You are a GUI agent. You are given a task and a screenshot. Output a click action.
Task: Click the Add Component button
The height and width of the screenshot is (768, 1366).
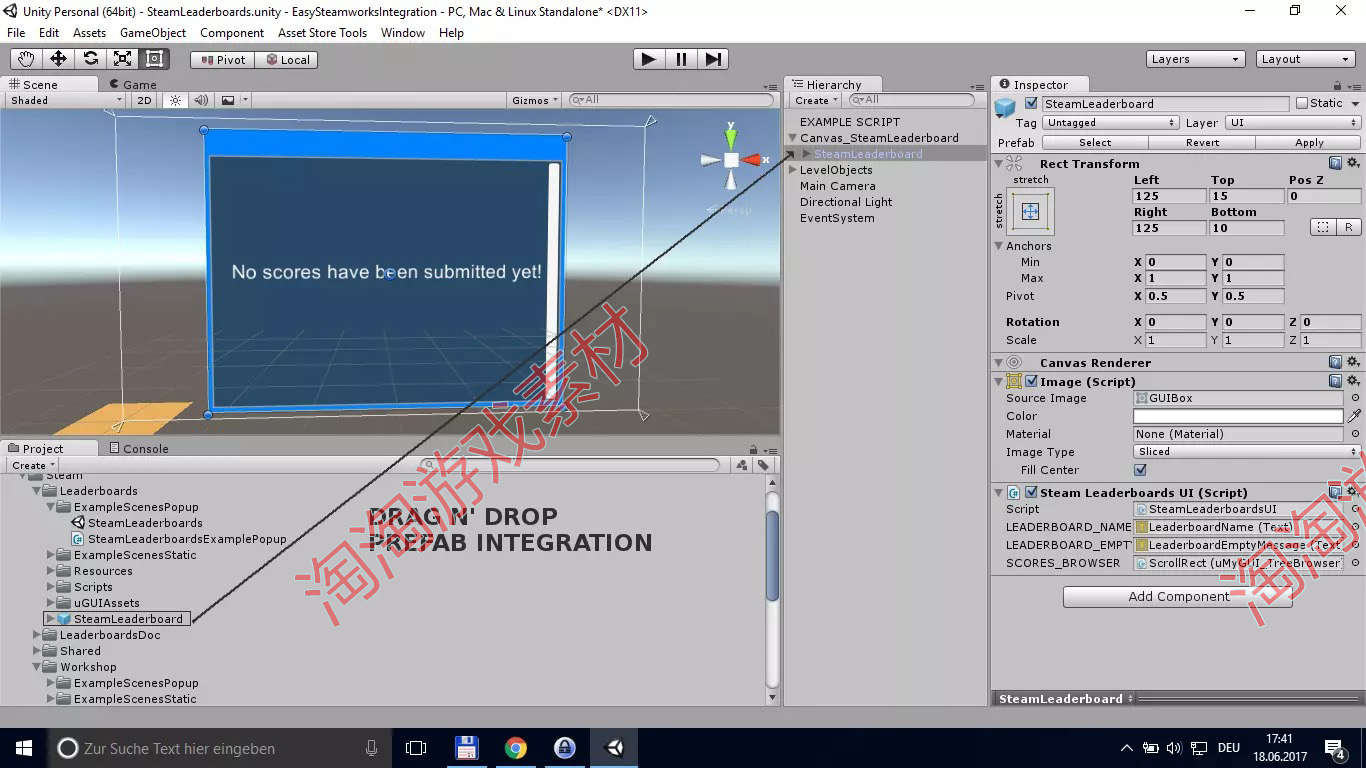(1178, 597)
